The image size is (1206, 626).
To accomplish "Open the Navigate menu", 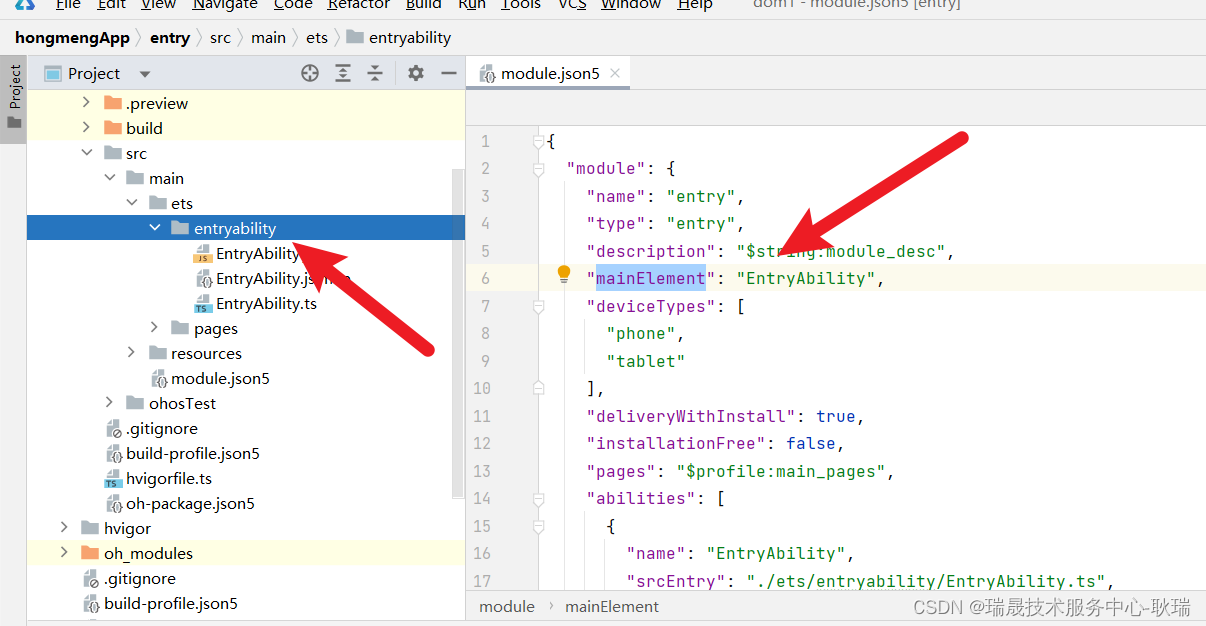I will click(x=225, y=5).
